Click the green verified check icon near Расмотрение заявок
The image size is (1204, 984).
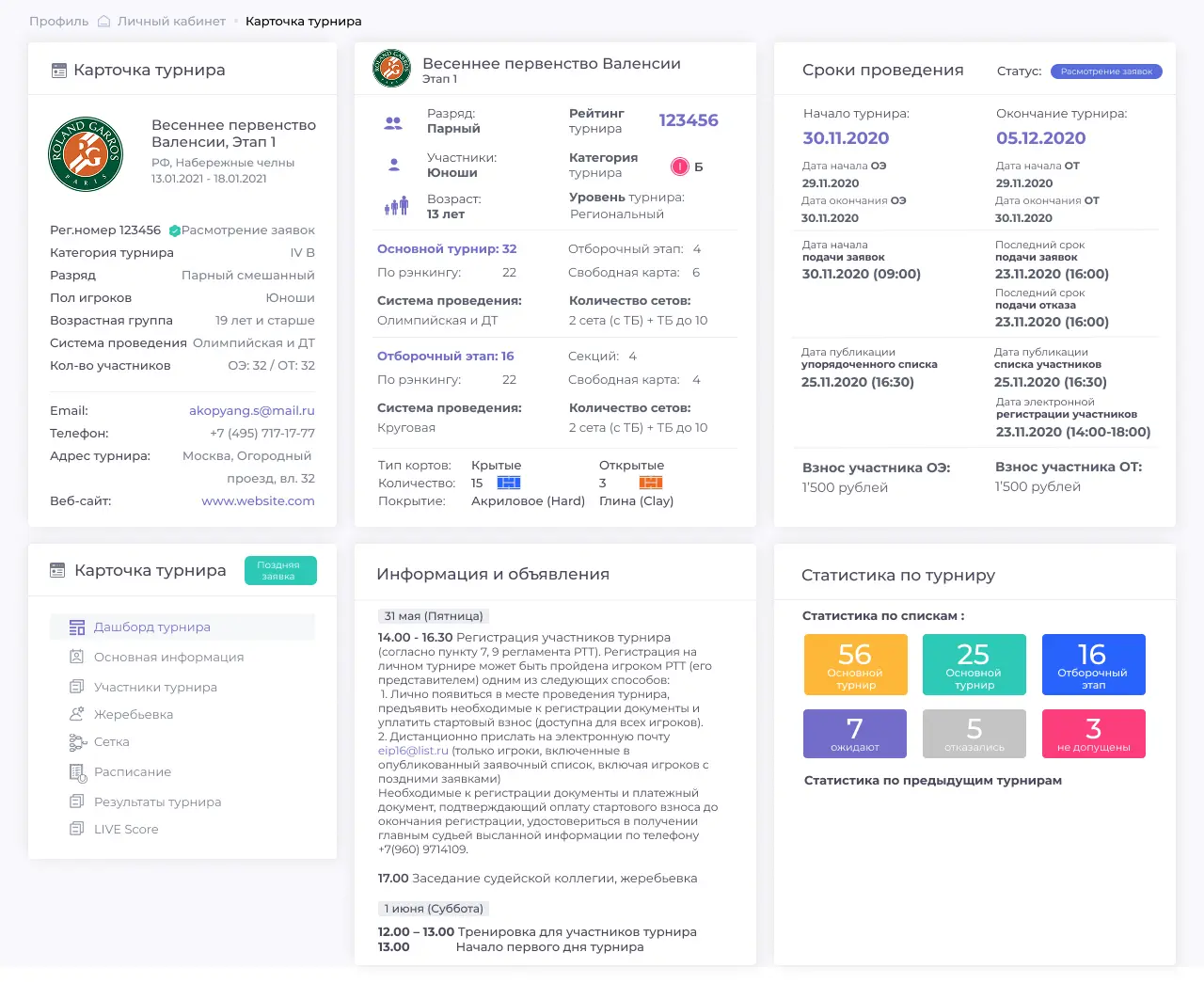[x=174, y=230]
